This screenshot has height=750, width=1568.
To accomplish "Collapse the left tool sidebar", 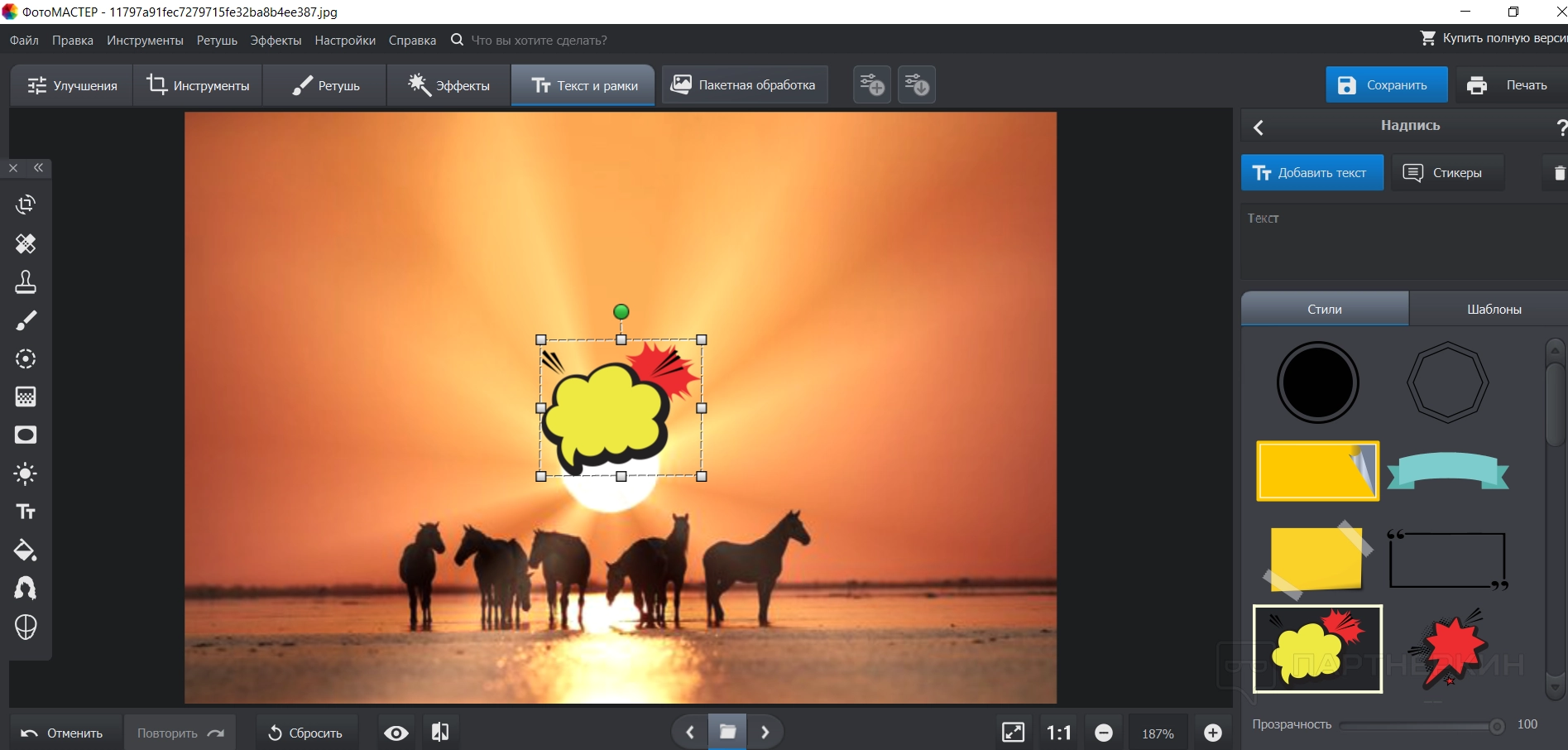I will pyautogui.click(x=38, y=168).
